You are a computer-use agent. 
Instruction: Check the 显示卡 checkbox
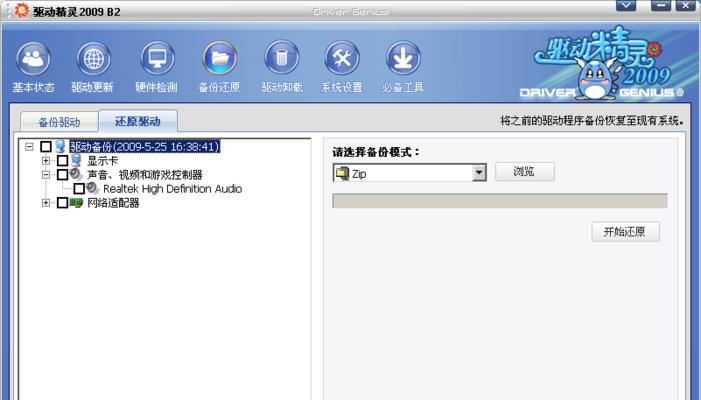point(63,160)
